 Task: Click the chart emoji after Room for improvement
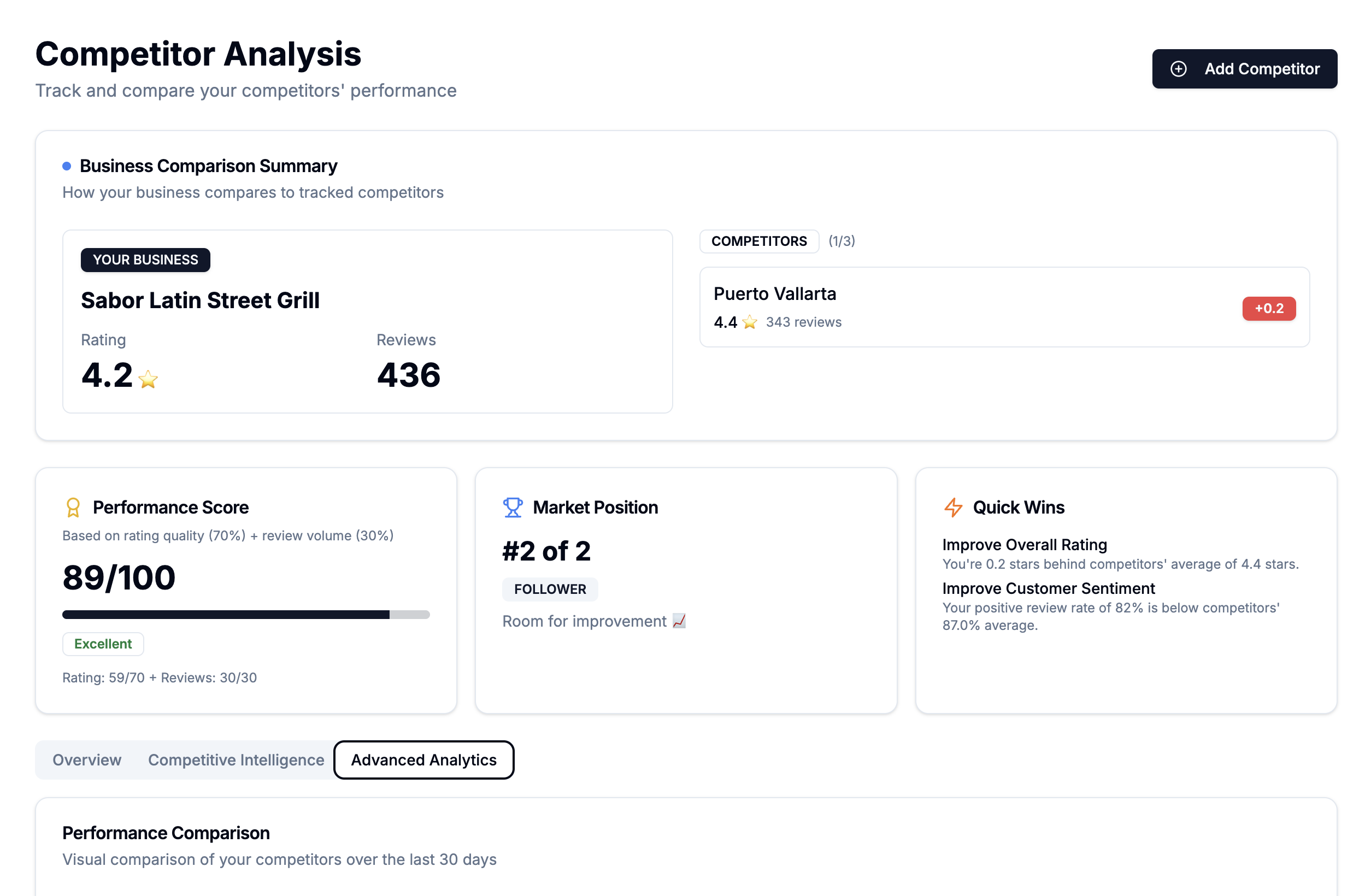pyautogui.click(x=679, y=621)
